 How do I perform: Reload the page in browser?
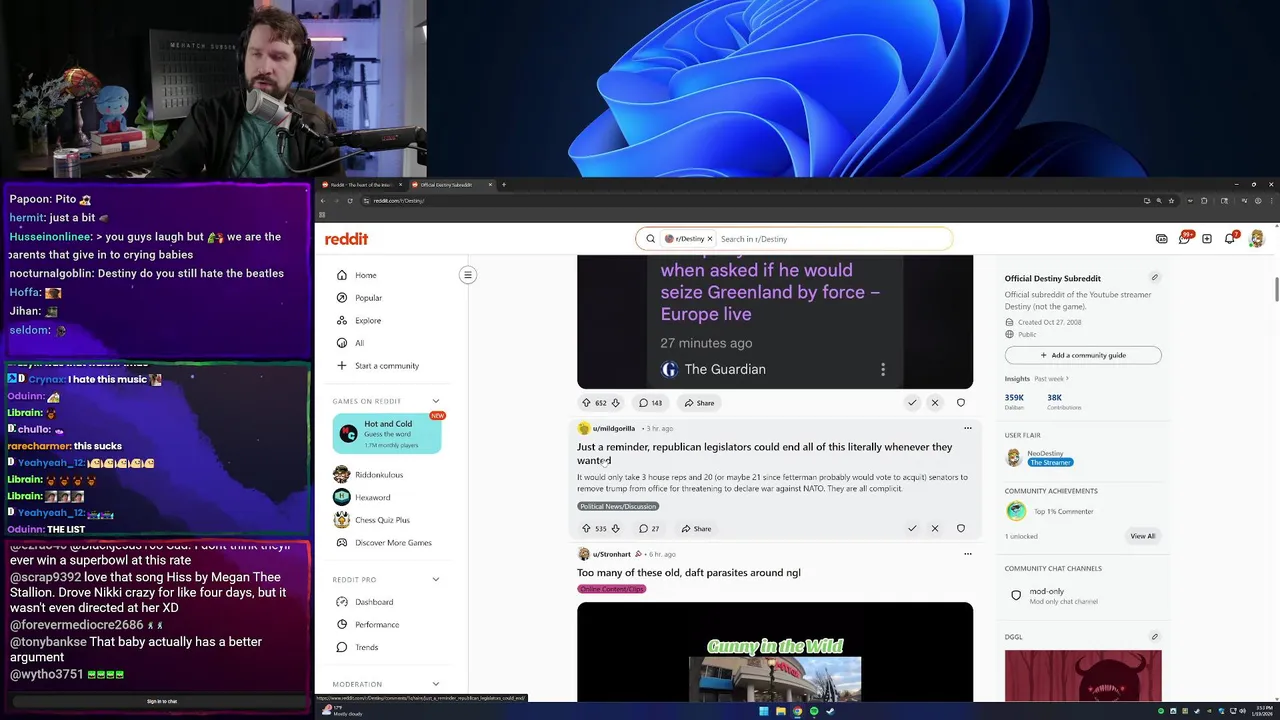pyautogui.click(x=349, y=201)
